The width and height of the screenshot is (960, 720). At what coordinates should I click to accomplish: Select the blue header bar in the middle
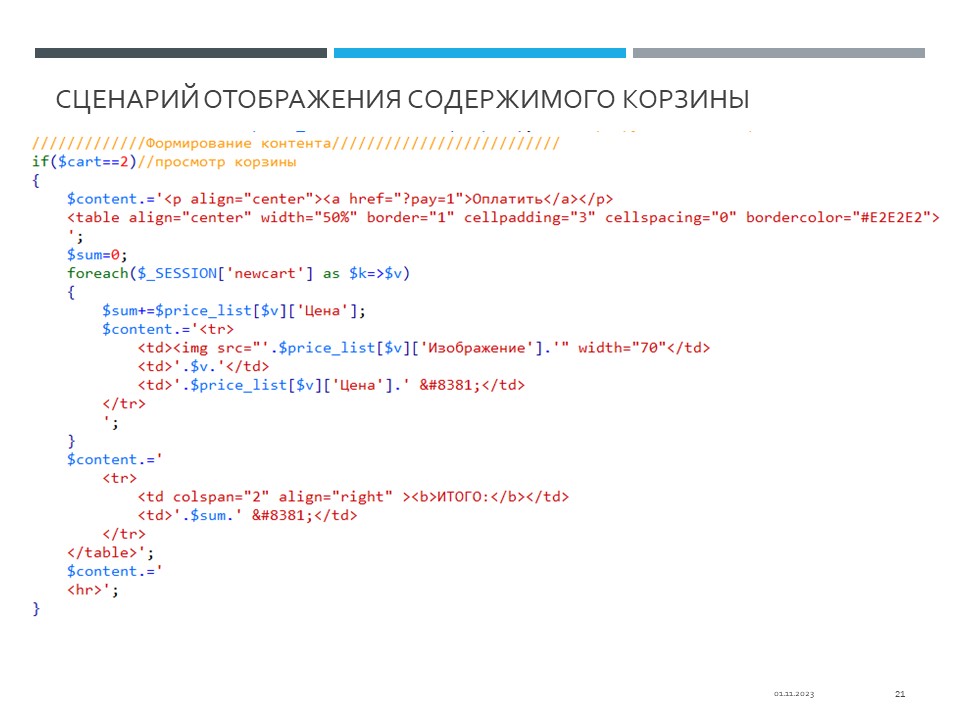(x=479, y=53)
